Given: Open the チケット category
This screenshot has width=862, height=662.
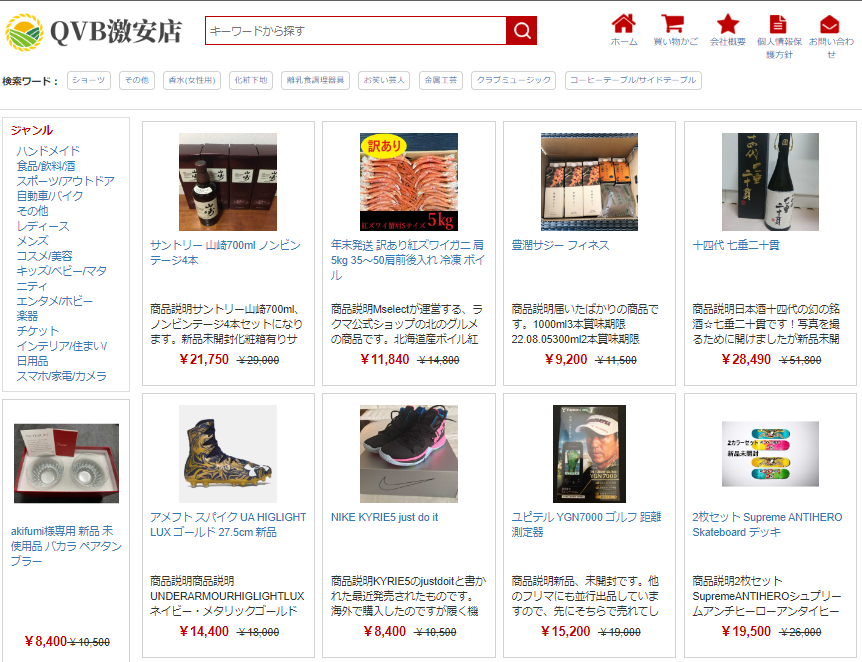Looking at the screenshot, I should (37, 331).
